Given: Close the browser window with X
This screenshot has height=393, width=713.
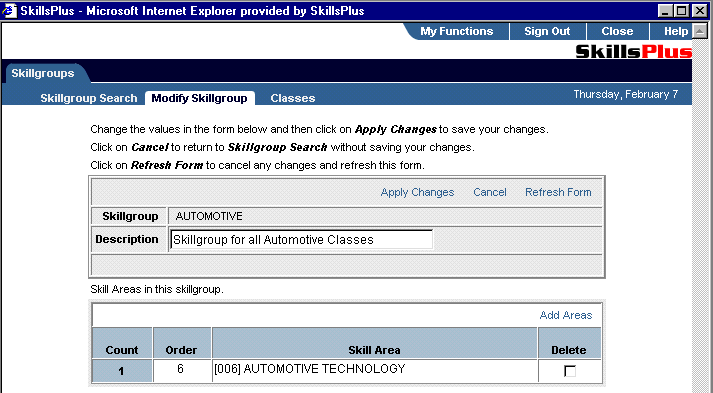Looking at the screenshot, I should (x=699, y=10).
